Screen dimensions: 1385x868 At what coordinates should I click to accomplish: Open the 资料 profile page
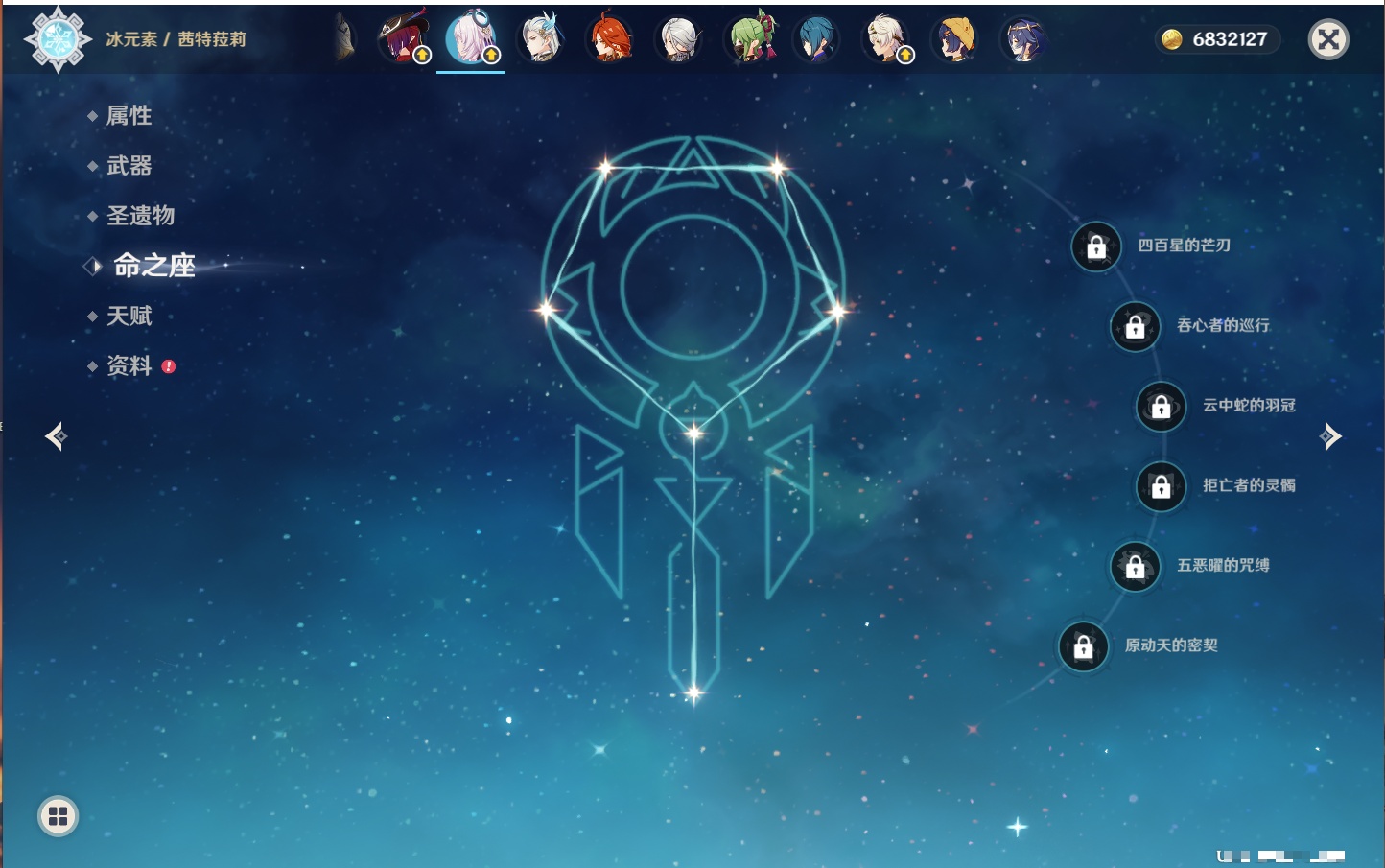[129, 365]
